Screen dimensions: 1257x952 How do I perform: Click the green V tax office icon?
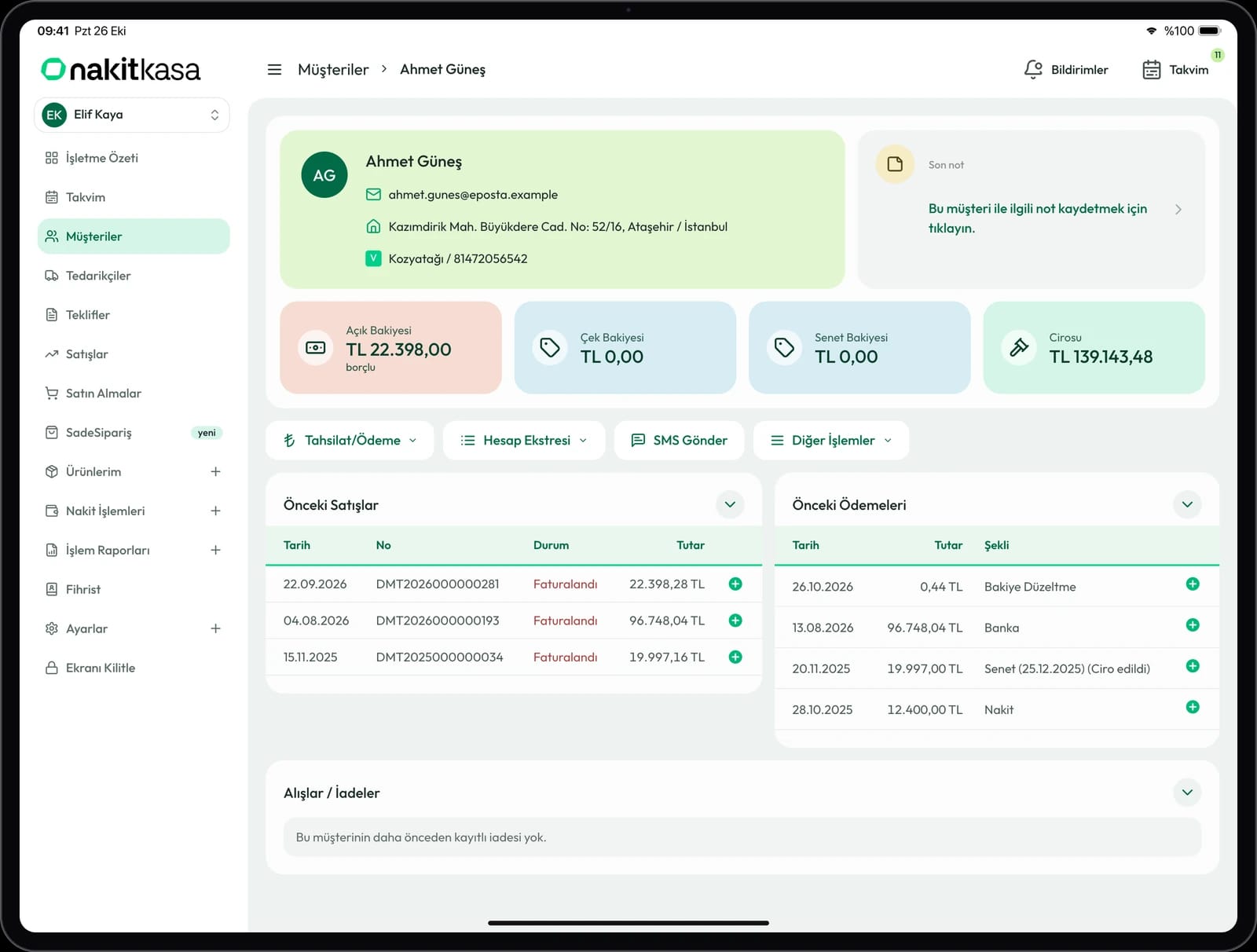373,258
